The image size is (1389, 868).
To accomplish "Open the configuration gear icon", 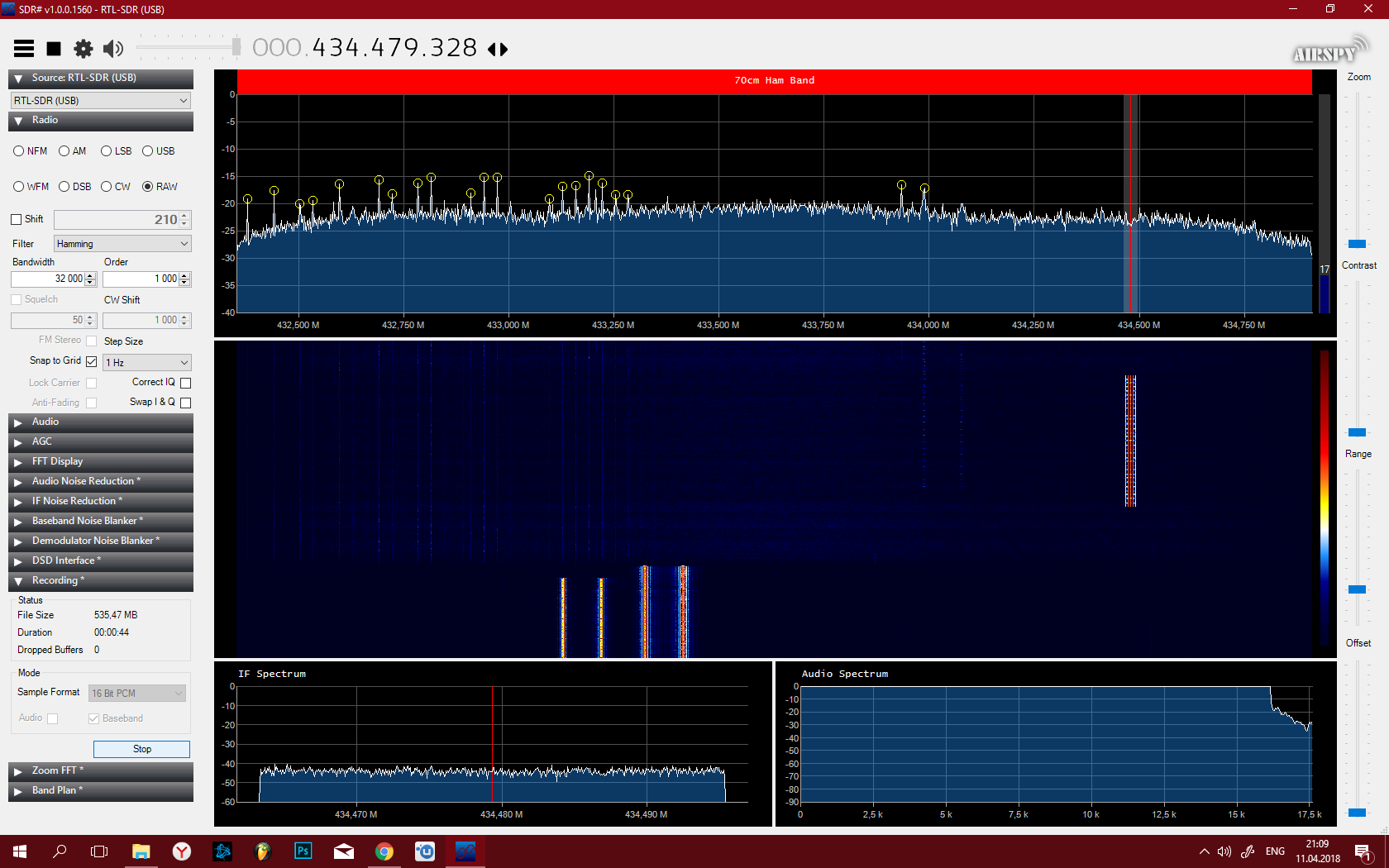I will [84, 49].
